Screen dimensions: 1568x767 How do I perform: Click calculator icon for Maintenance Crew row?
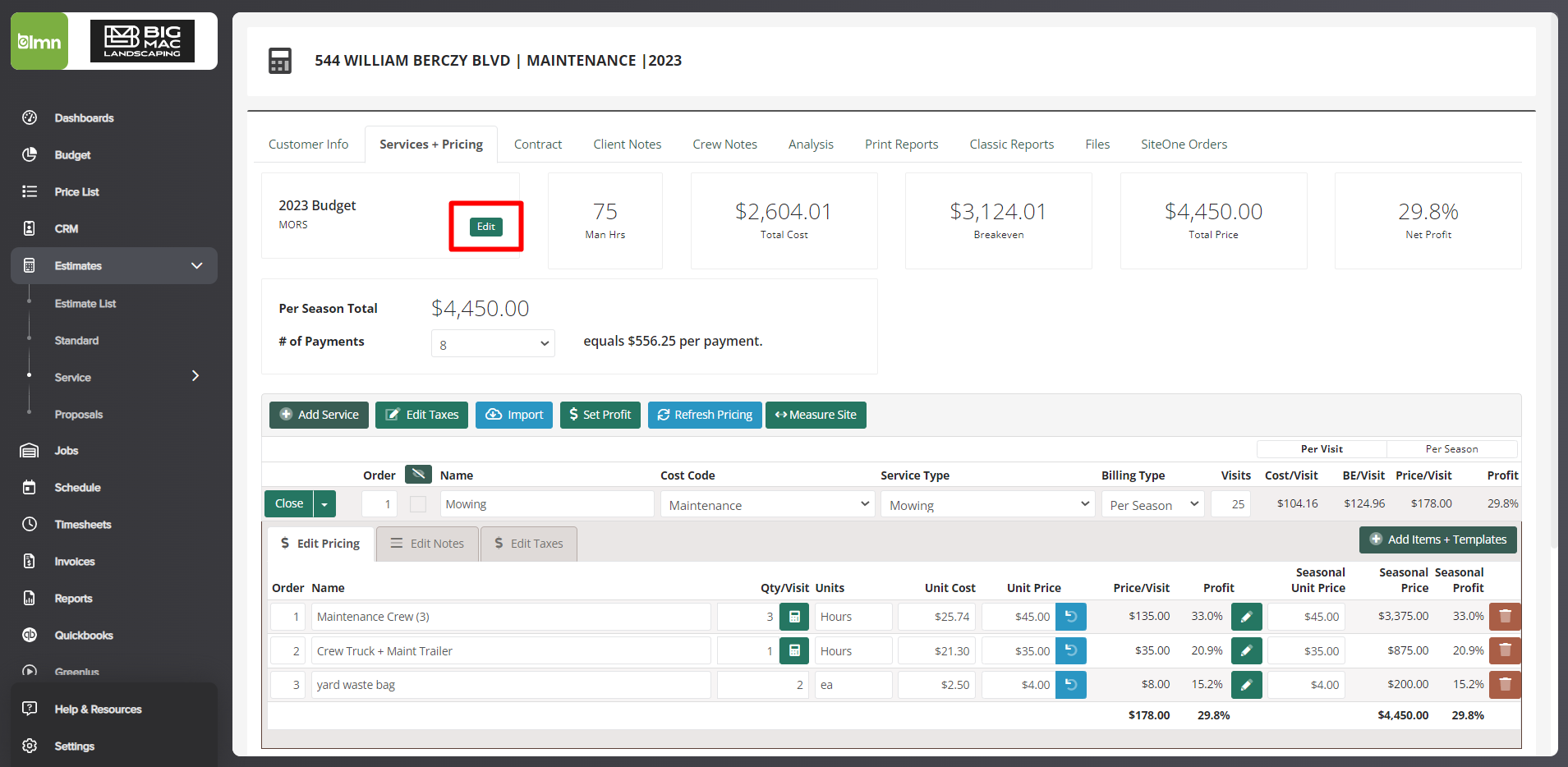[794, 617]
